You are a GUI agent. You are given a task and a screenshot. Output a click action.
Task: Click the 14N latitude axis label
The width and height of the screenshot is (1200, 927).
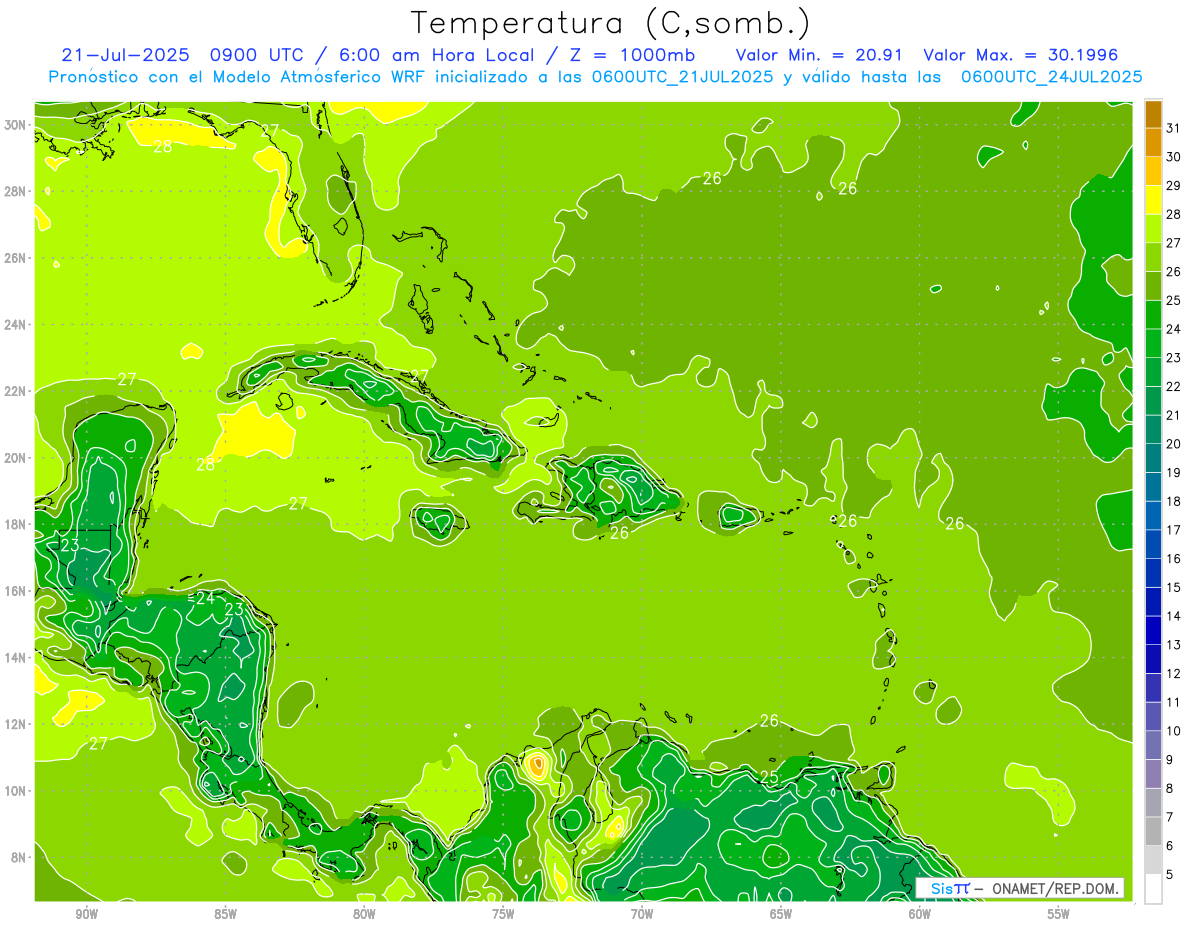[x=16, y=658]
